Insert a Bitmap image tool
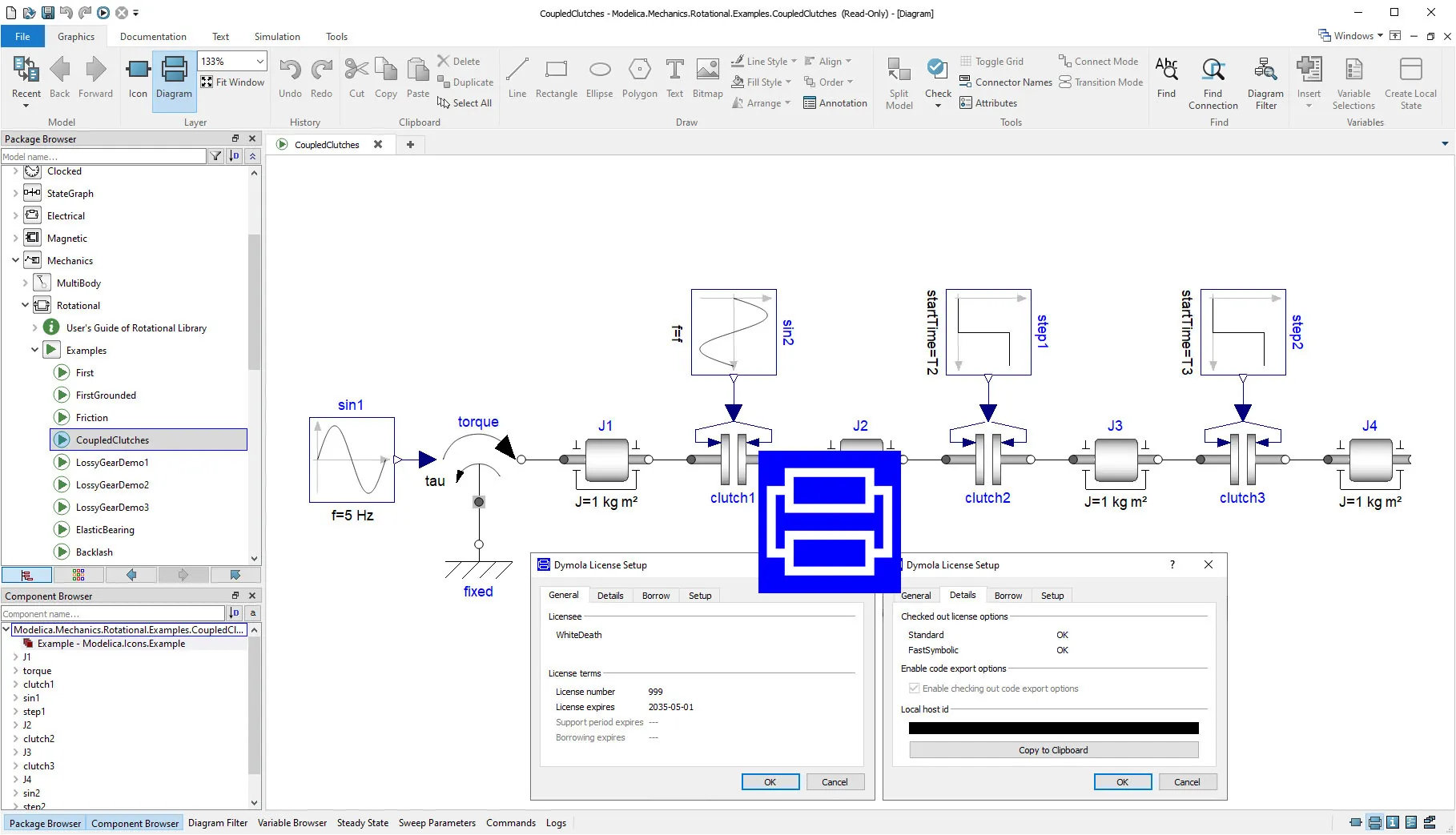The height and width of the screenshot is (835, 1456). point(707,78)
